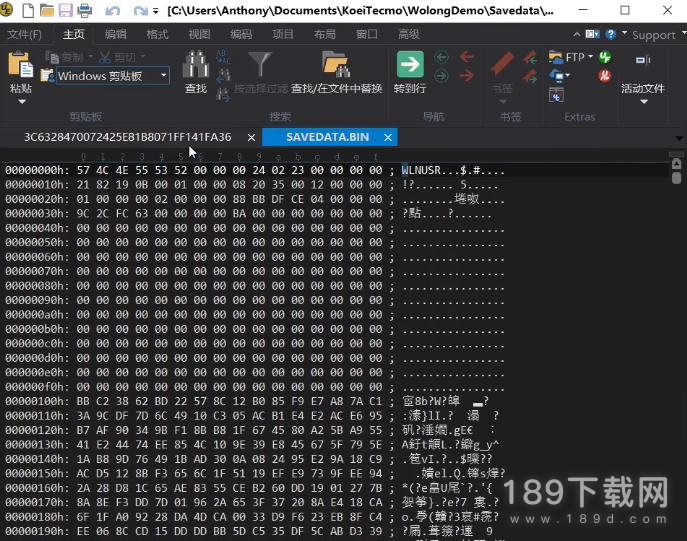Click the 视图 View ribbon tab
687x541 pixels.
pyautogui.click(x=200, y=34)
